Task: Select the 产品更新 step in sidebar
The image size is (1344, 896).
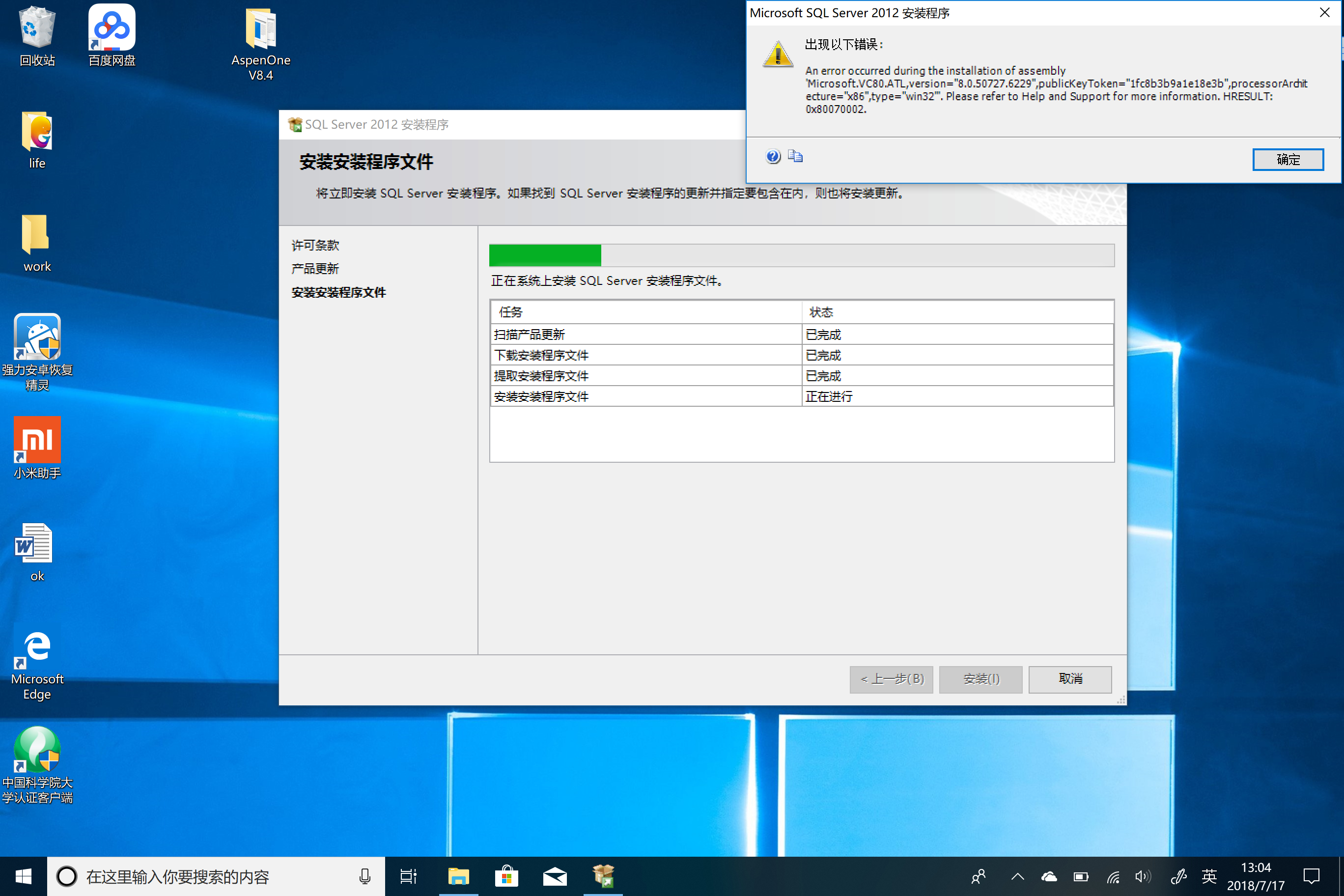Action: click(315, 269)
